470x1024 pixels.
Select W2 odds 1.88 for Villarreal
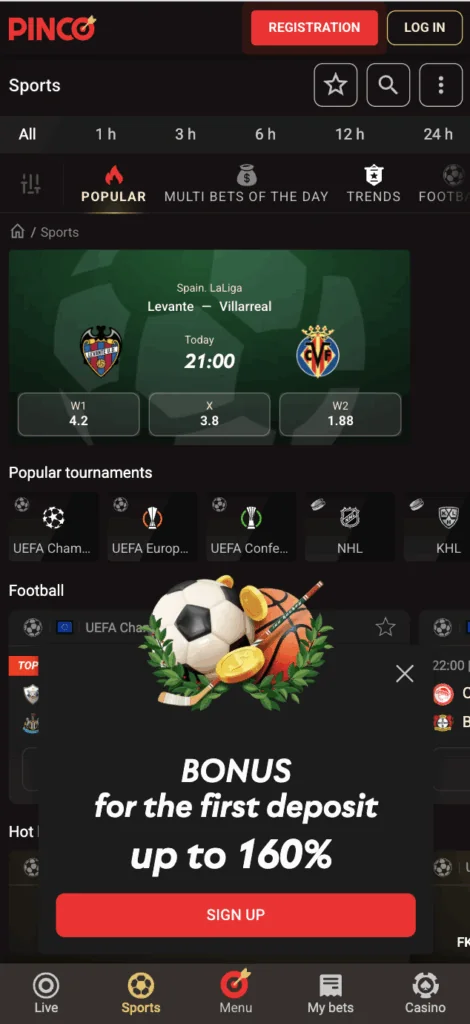pos(340,414)
